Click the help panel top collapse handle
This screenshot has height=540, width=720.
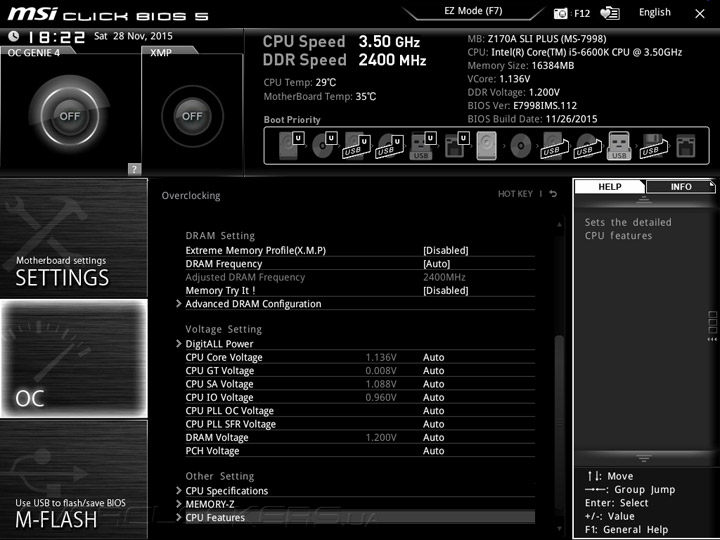(644, 199)
